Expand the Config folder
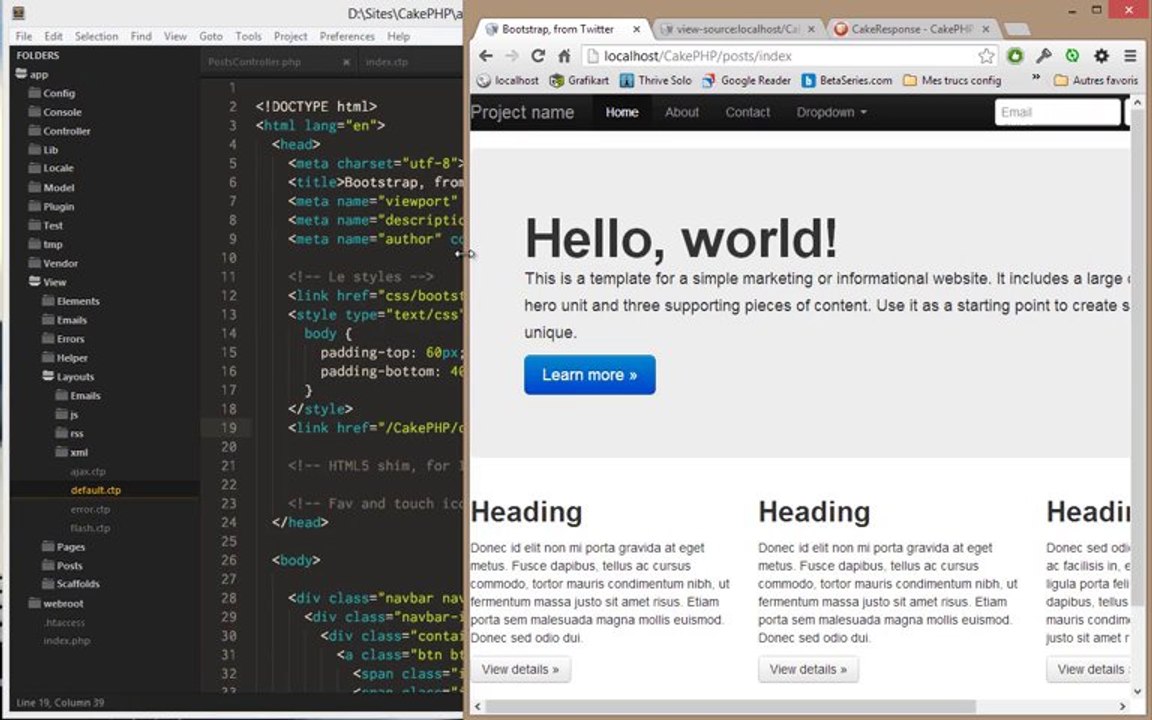The image size is (1152, 720). point(51,93)
